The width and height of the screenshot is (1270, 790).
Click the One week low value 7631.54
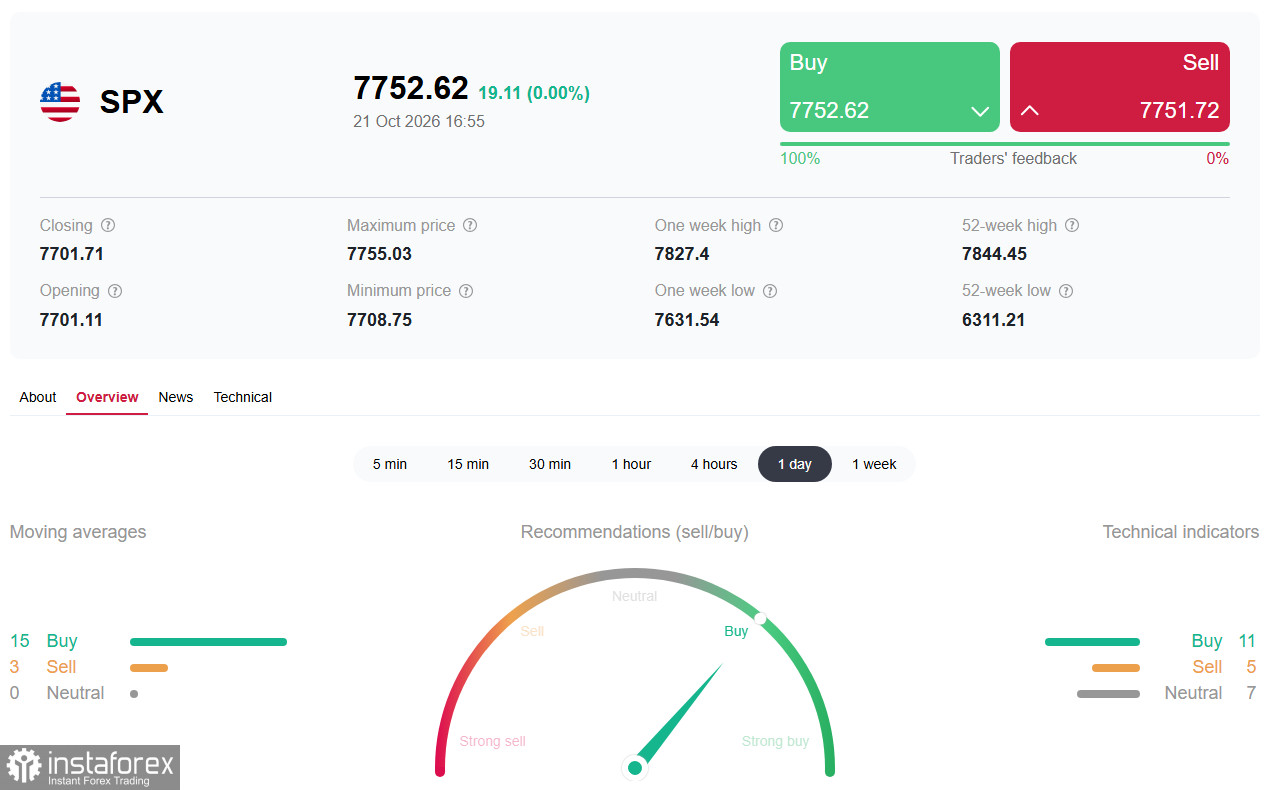click(x=687, y=320)
